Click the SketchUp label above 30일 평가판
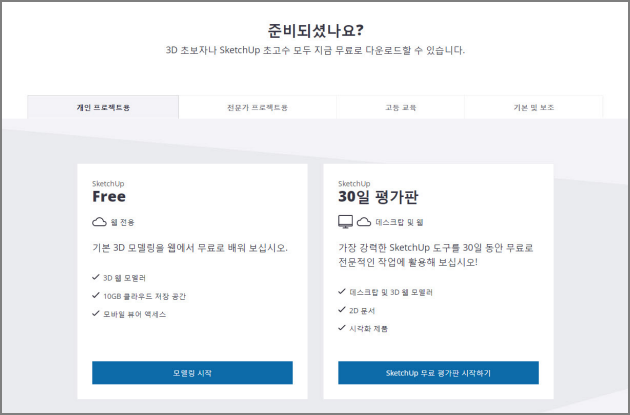This screenshot has height=415, width=630. (x=354, y=184)
